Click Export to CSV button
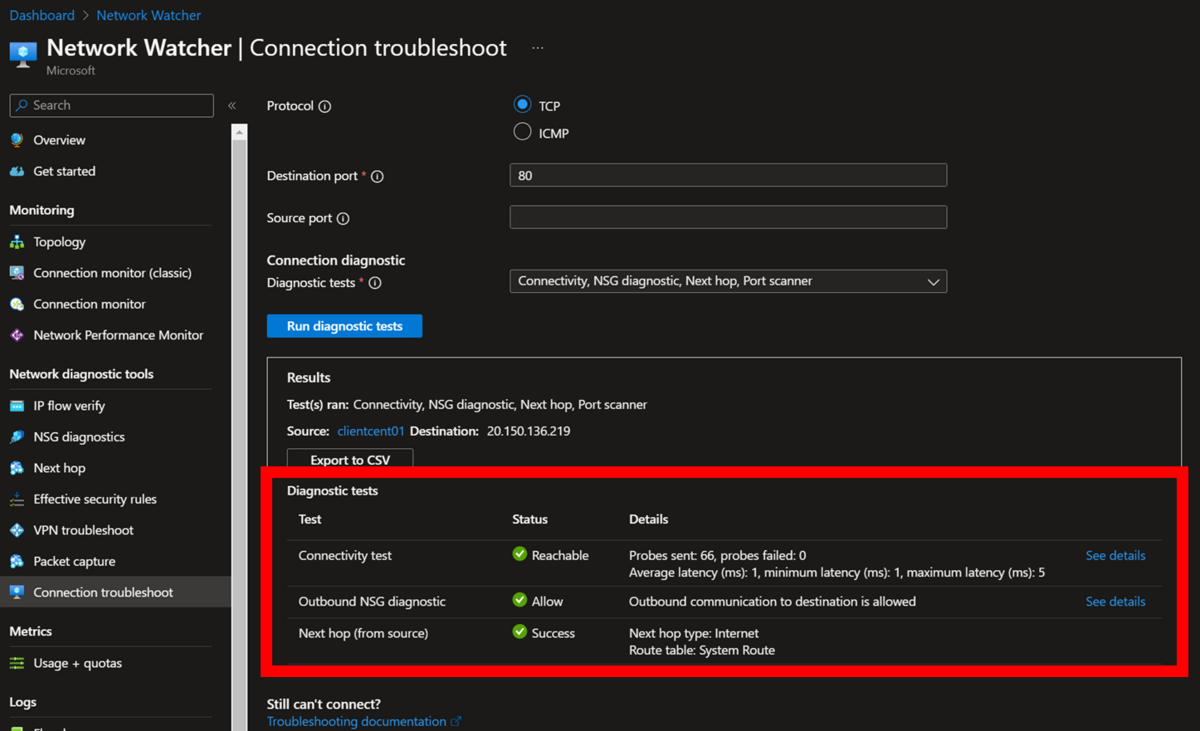1200x731 pixels. coord(350,459)
